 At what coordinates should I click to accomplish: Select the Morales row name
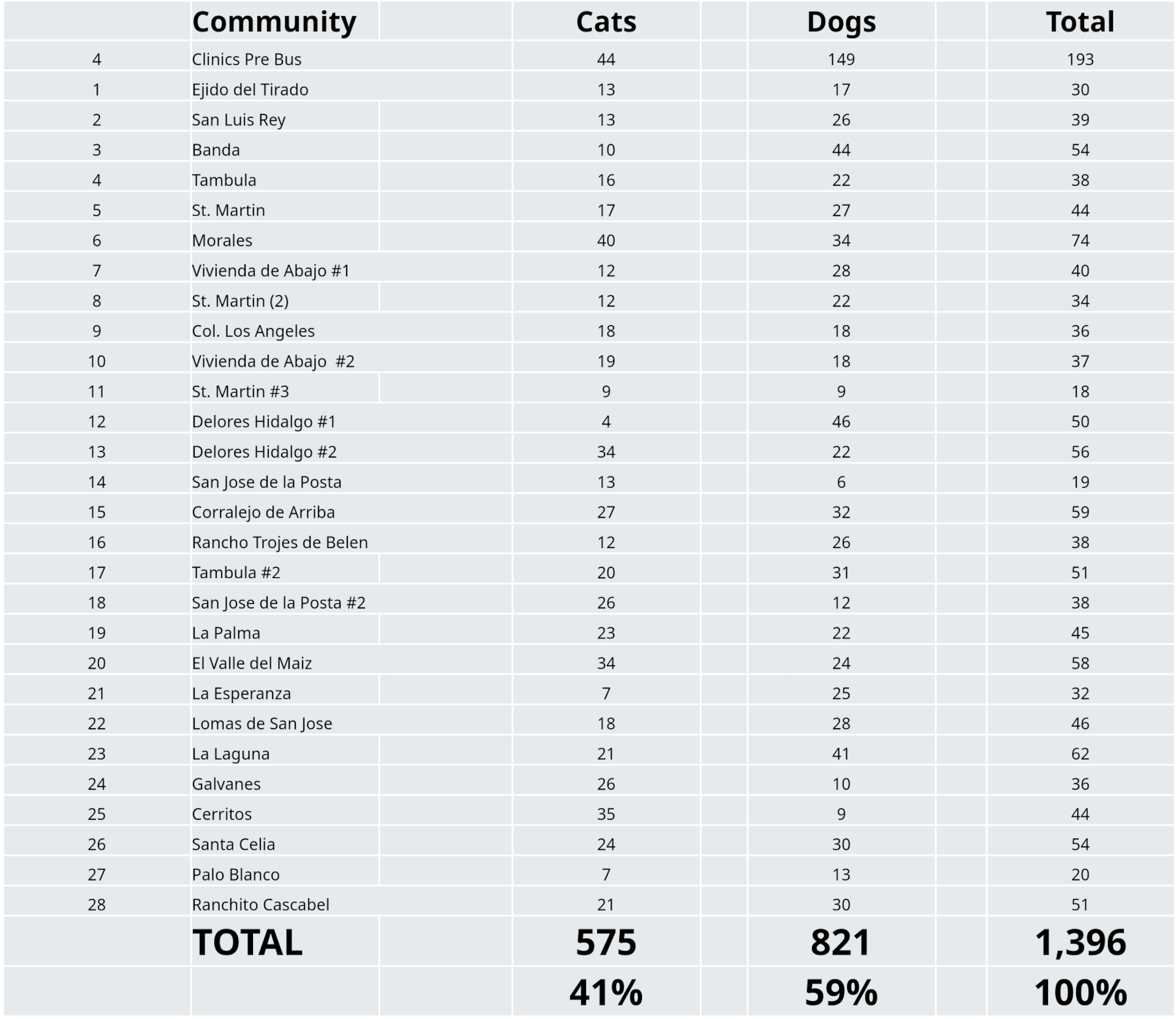click(x=222, y=240)
